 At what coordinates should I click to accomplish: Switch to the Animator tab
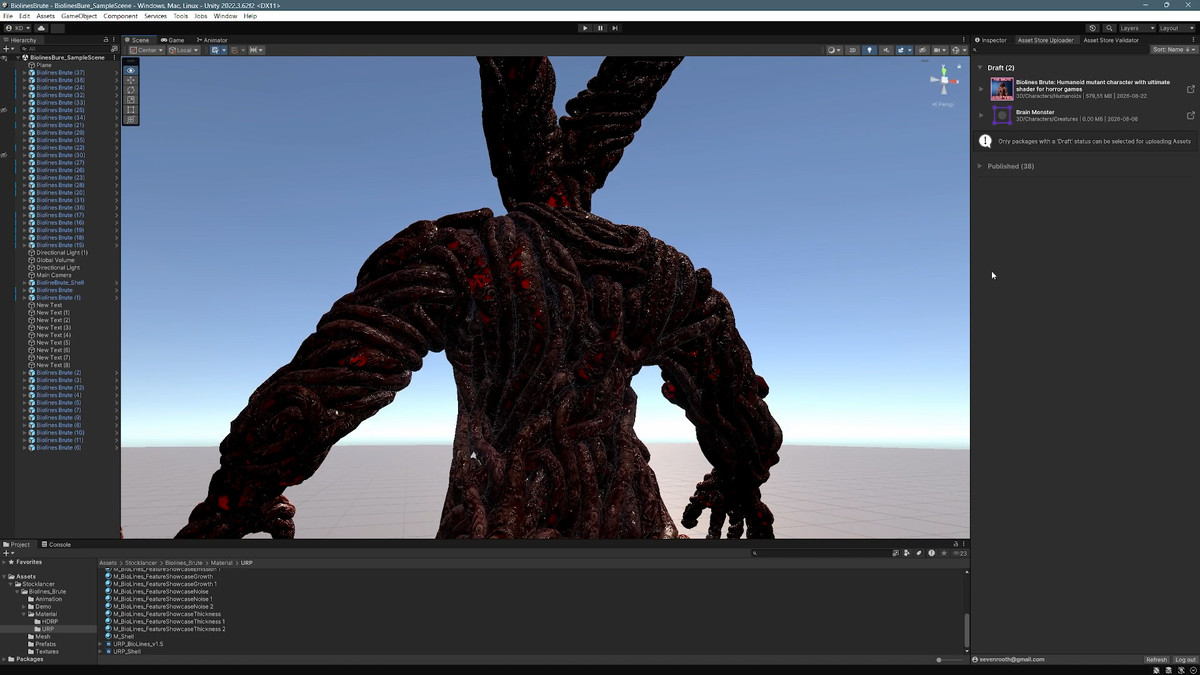coord(212,40)
